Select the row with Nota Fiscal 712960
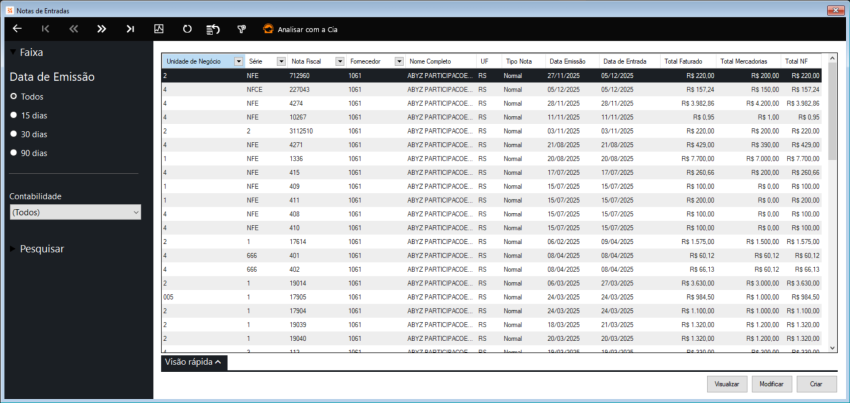The height and width of the screenshot is (403, 850). pyautogui.click(x=492, y=75)
